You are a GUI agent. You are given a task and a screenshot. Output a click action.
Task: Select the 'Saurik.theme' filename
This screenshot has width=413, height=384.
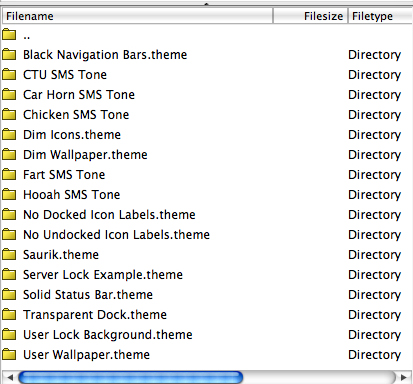(61, 255)
